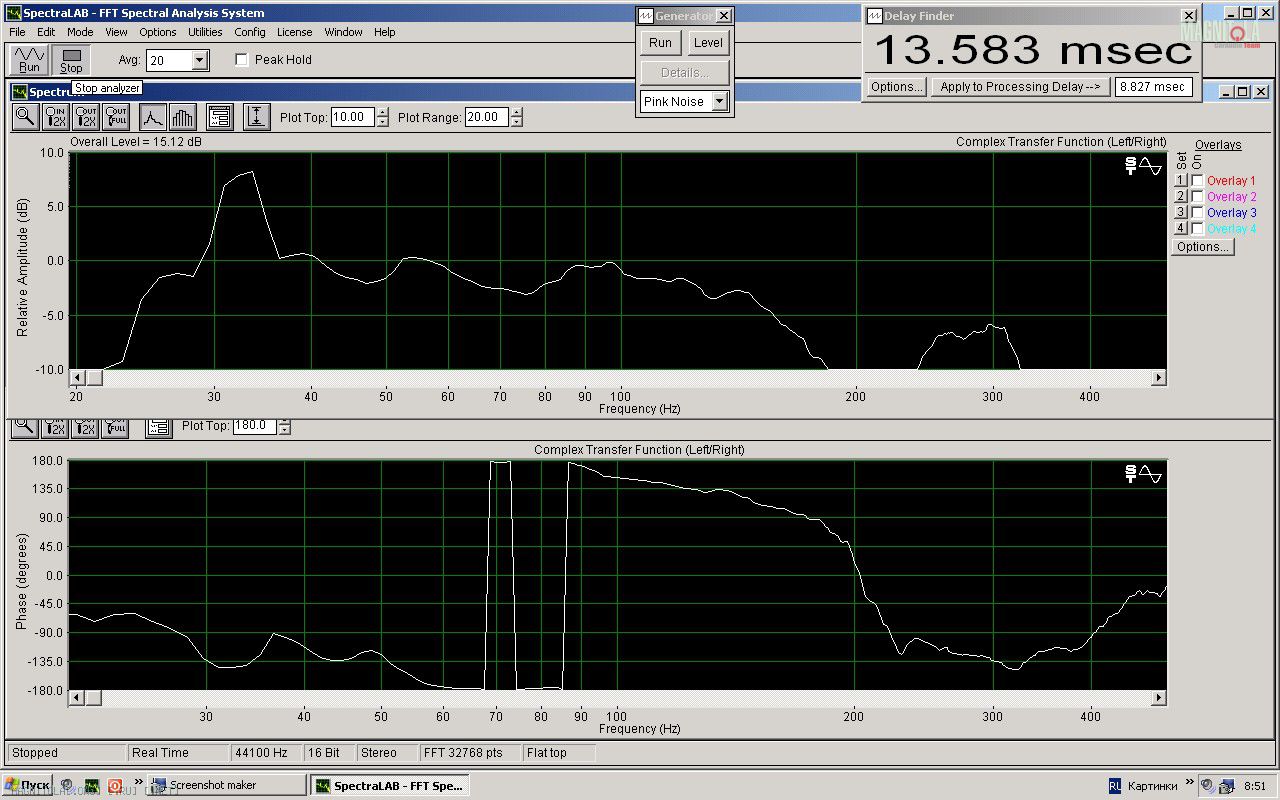The height and width of the screenshot is (800, 1280).
Task: Enable Overlay 1 checkbox
Action: (1197, 181)
